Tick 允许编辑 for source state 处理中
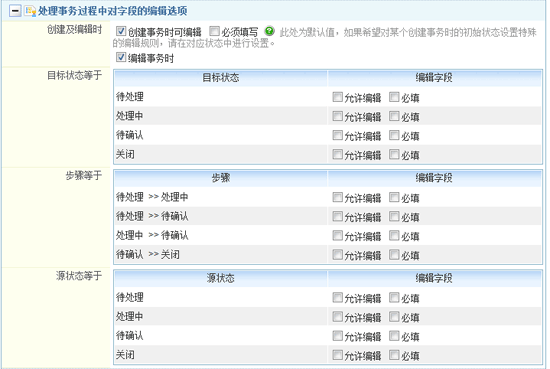 (337, 317)
